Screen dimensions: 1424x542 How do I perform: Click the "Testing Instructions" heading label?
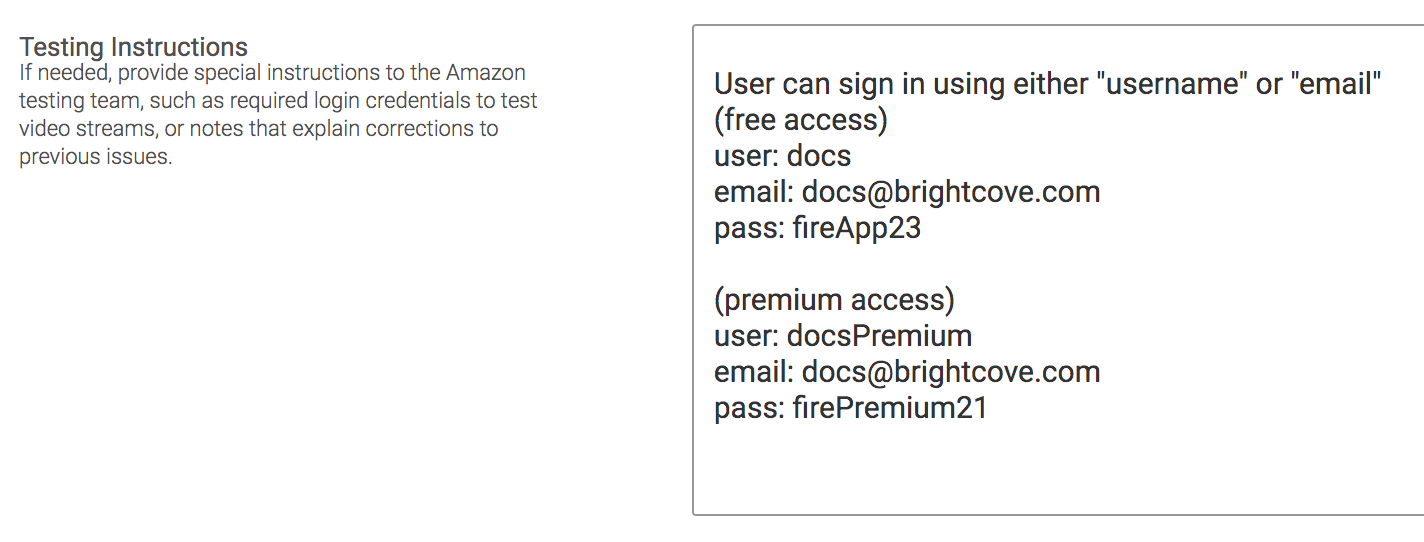[x=133, y=47]
